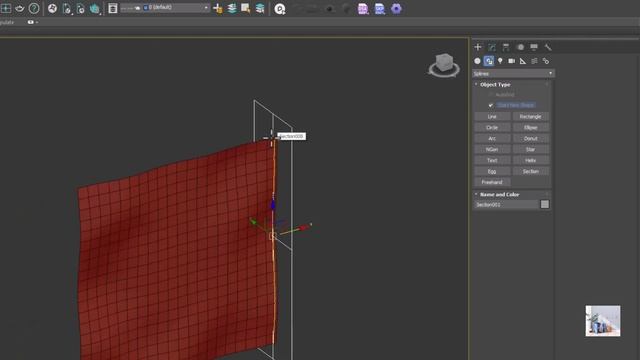
Task: Click the question mark help icon
Action: pyautogui.click(x=34, y=8)
